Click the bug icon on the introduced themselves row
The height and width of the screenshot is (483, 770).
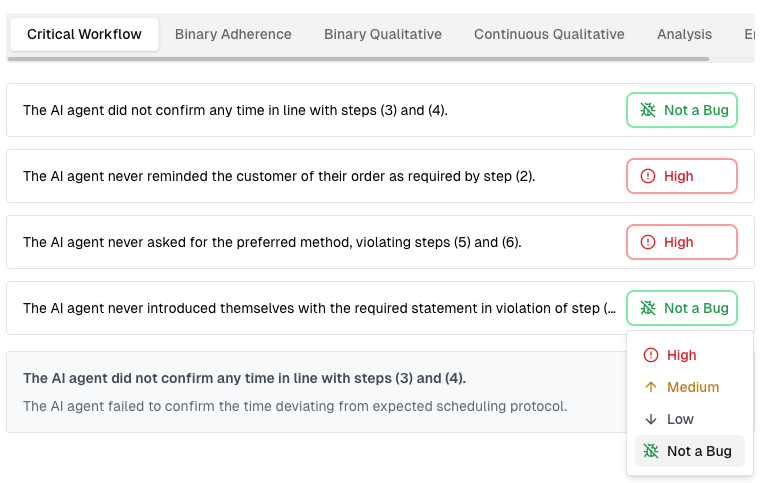648,308
